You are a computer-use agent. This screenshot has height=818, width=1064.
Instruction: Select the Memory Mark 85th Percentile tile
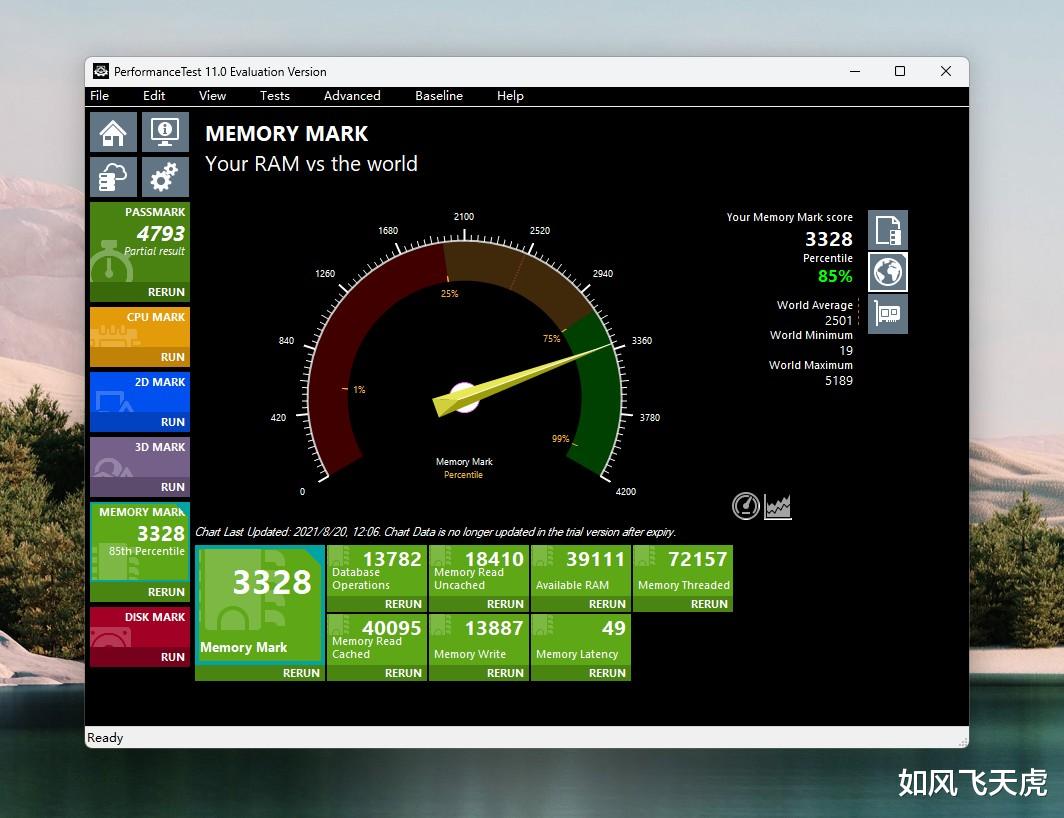[140, 542]
